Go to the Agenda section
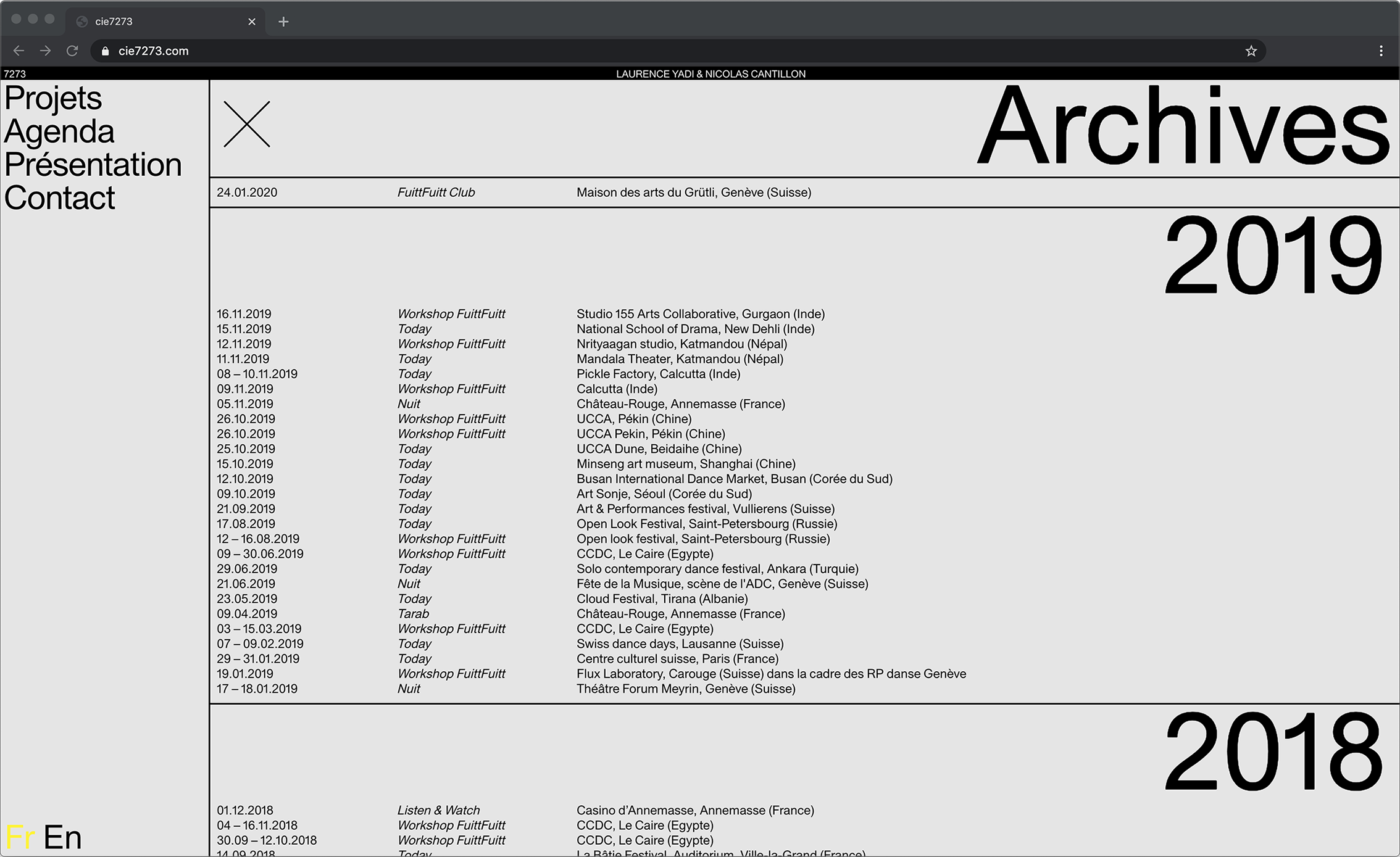 [59, 131]
